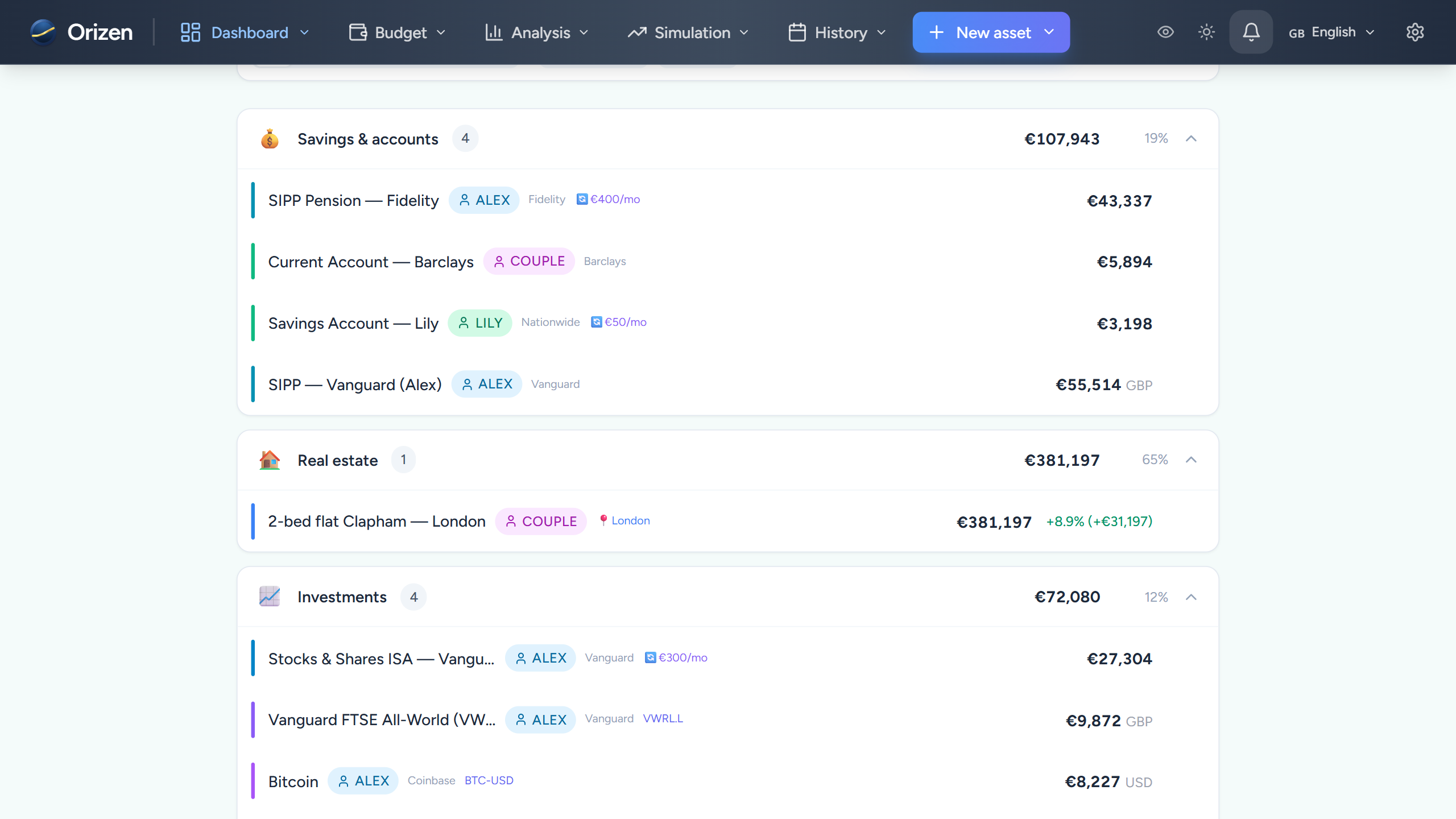Open notifications via the bell icon
Viewport: 1456px width, 819px height.
click(1250, 32)
